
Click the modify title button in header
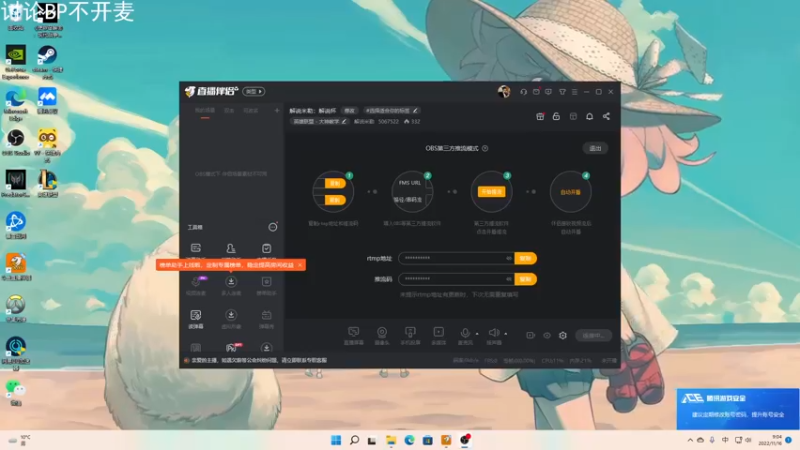coord(349,110)
